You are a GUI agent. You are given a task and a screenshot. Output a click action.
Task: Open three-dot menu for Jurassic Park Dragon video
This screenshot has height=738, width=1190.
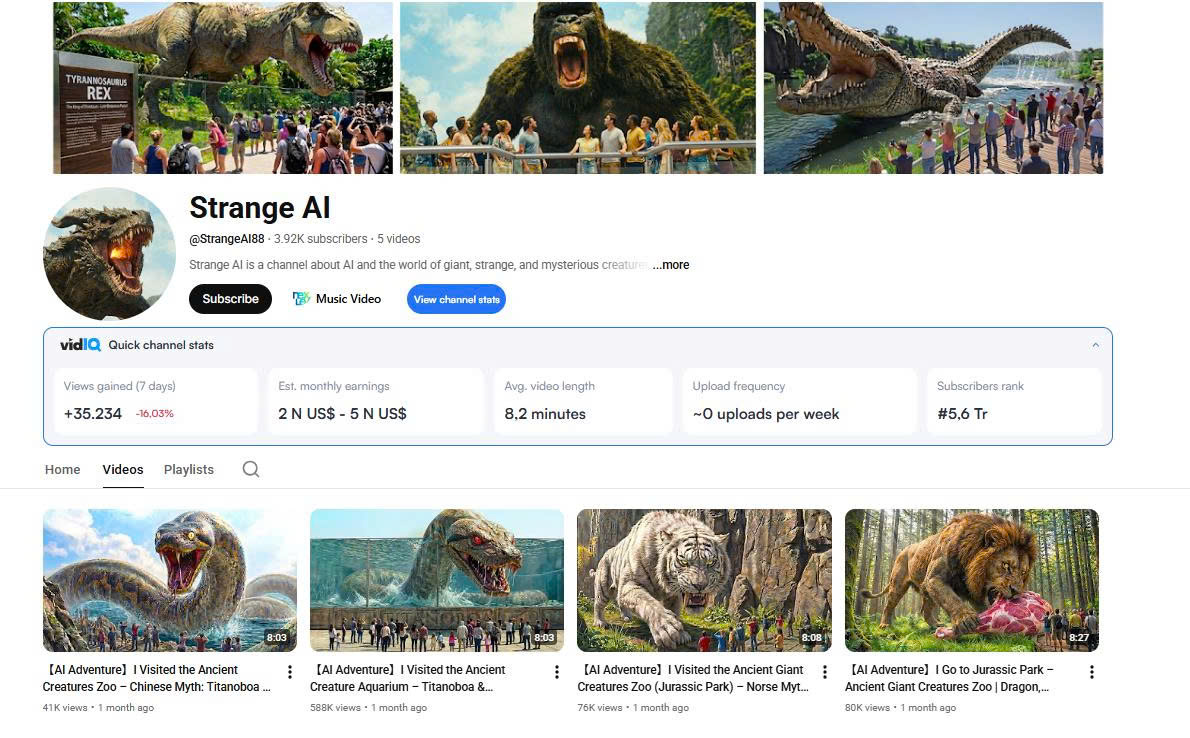(1092, 672)
